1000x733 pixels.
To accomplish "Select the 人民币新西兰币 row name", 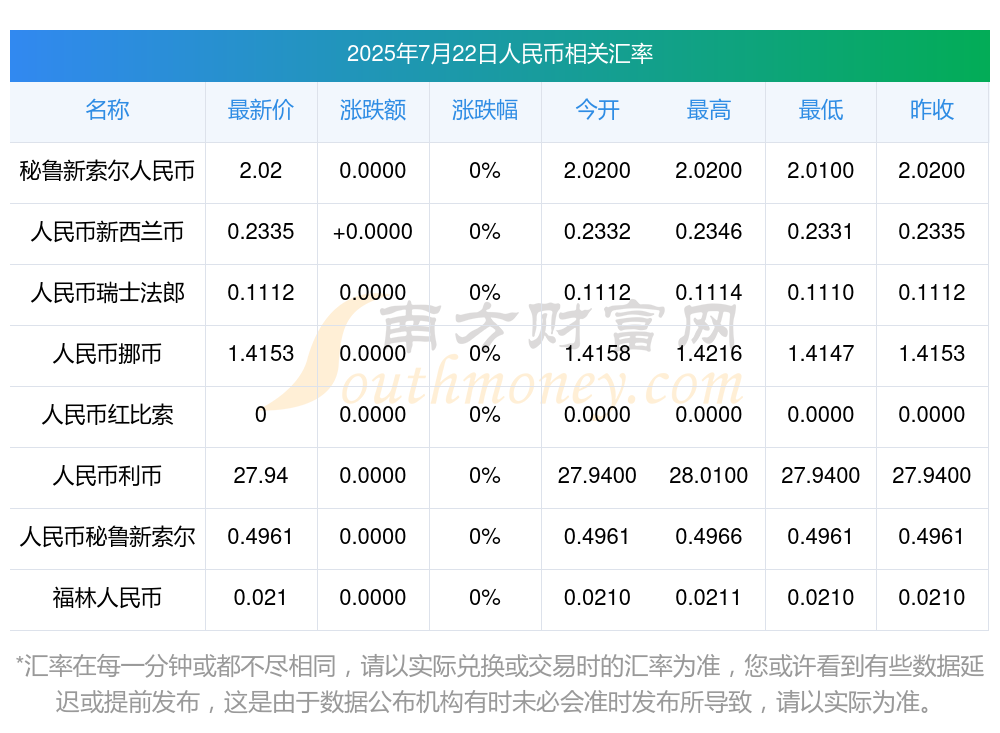I will click(x=107, y=232).
